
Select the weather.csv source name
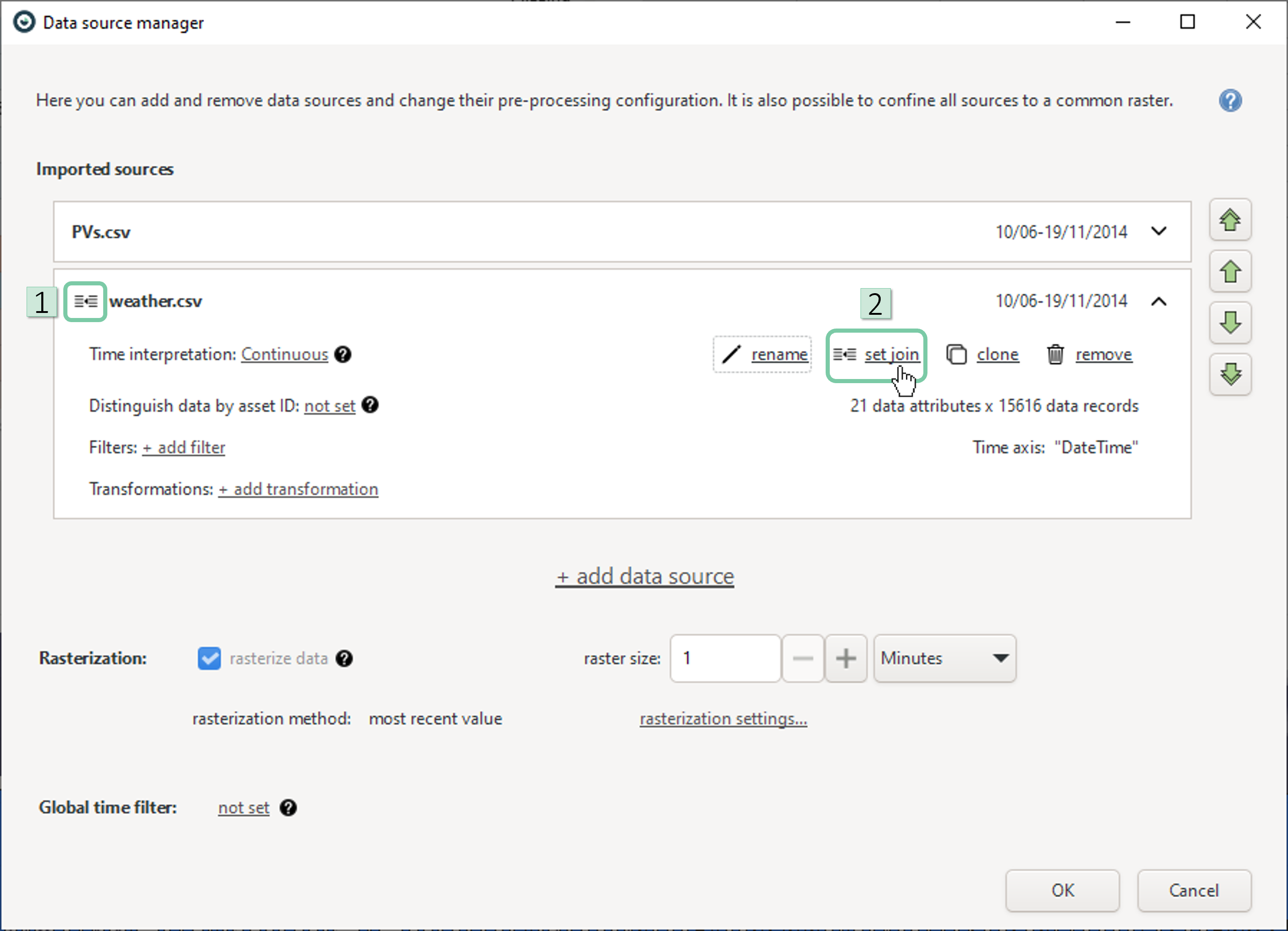(155, 301)
